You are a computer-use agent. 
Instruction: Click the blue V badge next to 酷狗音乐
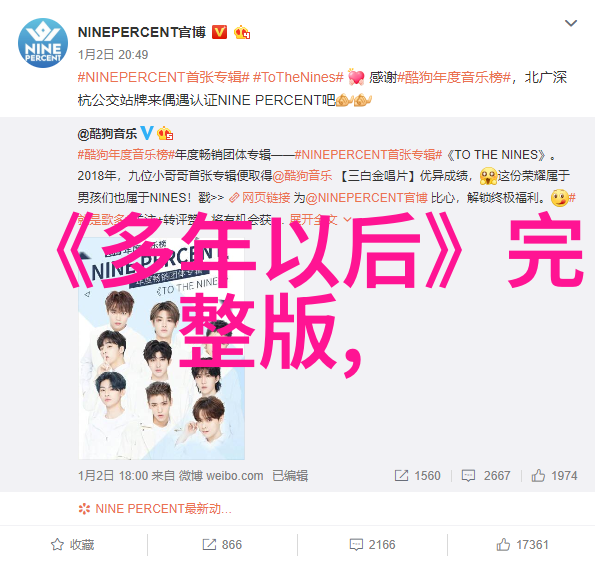click(x=147, y=133)
